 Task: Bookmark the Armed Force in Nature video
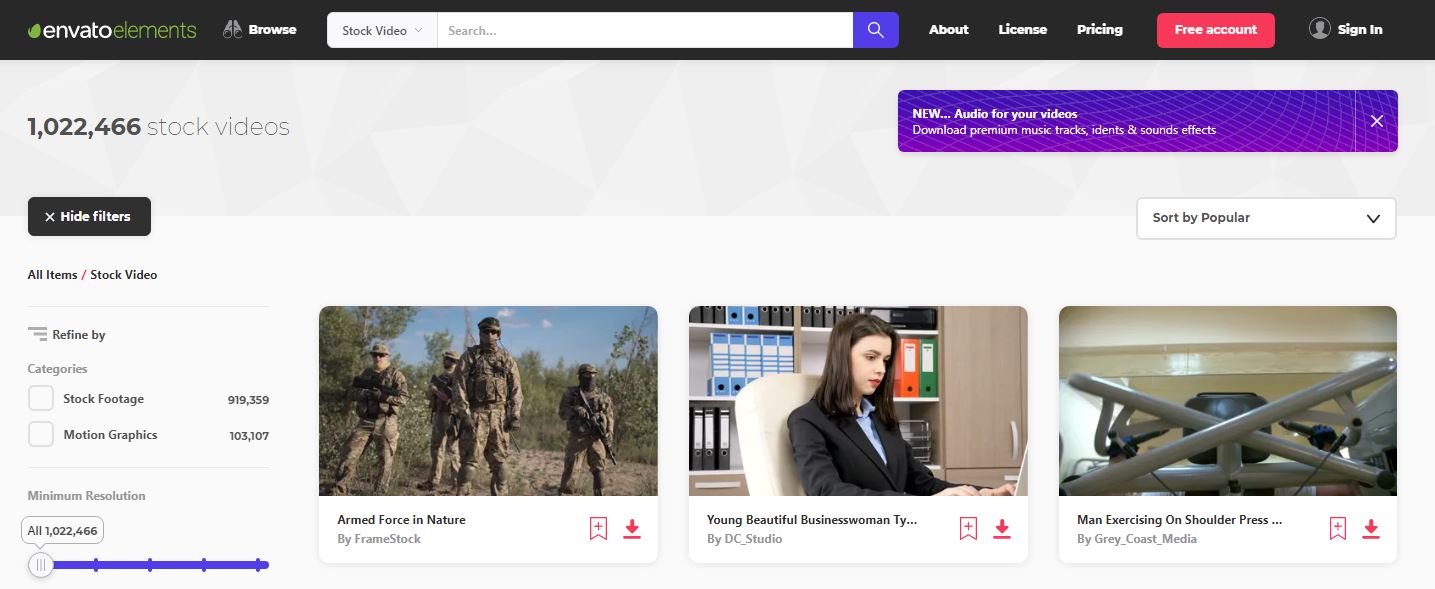click(x=598, y=529)
